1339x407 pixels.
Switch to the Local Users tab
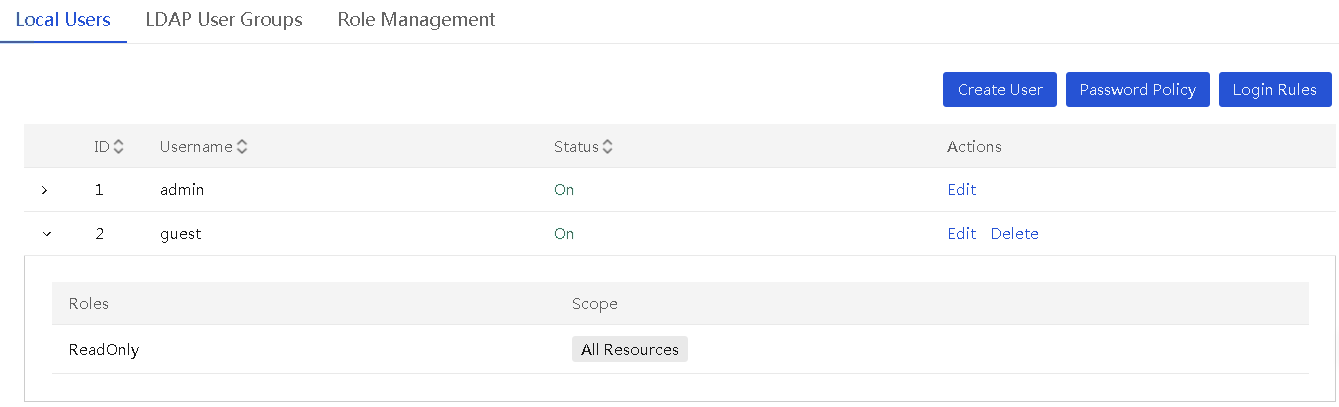coord(63,20)
